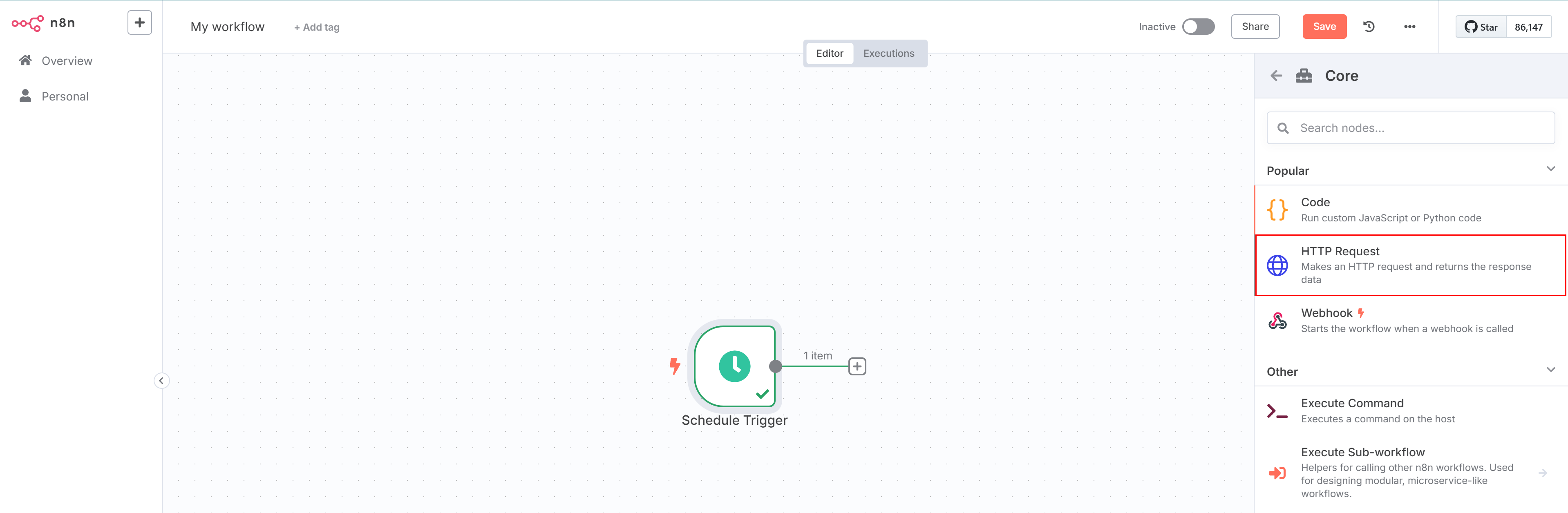Click the plus button beside n8n logo
The width and height of the screenshot is (1568, 513).
point(139,23)
